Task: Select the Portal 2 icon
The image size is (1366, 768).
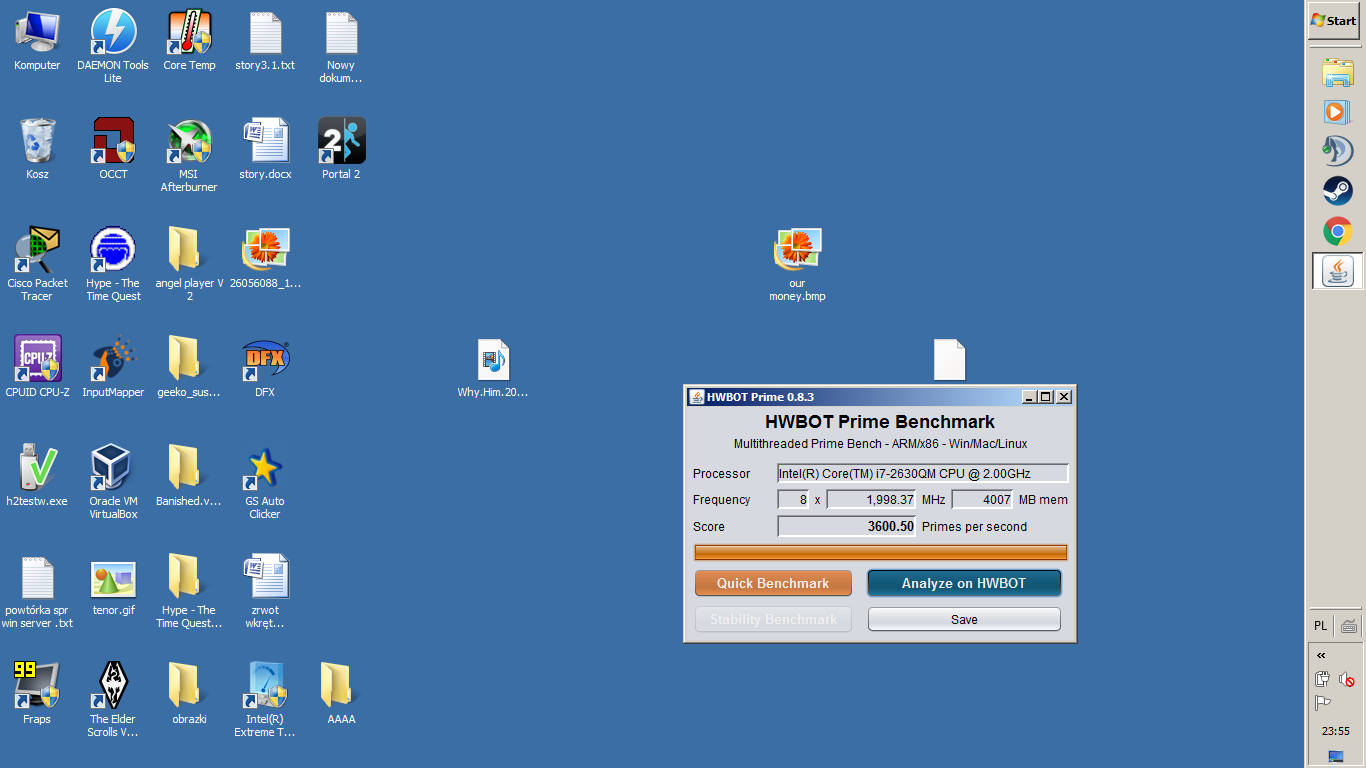Action: [341, 150]
